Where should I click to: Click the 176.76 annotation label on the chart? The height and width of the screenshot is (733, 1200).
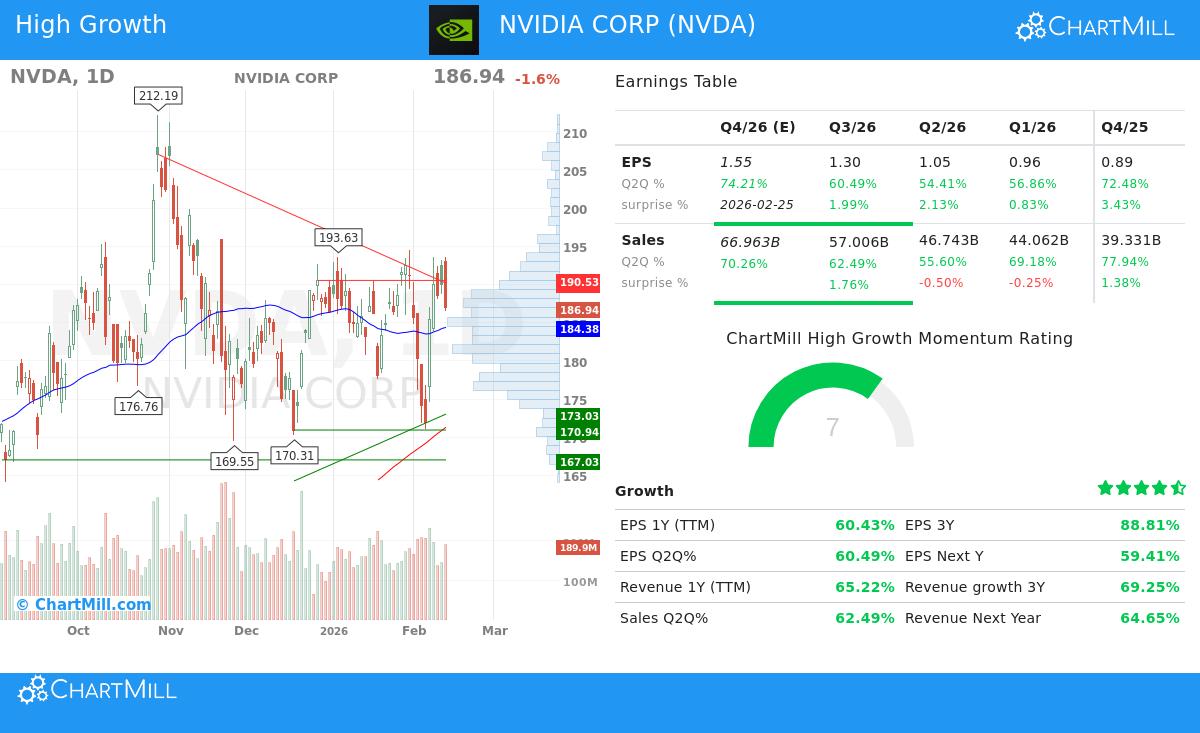click(138, 407)
